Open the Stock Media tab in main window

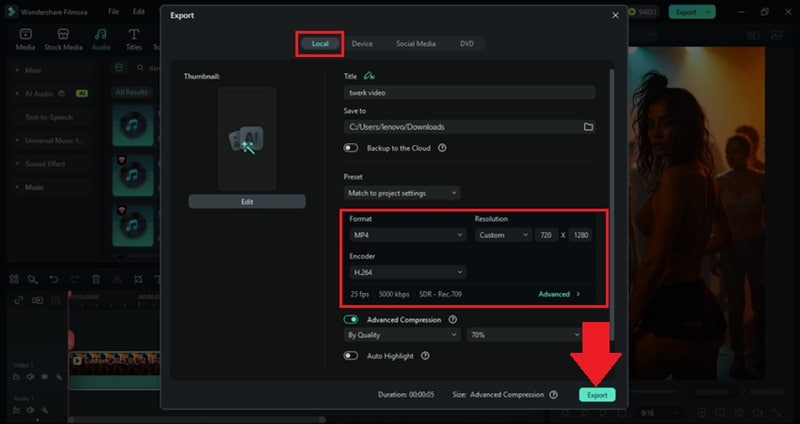coord(63,39)
